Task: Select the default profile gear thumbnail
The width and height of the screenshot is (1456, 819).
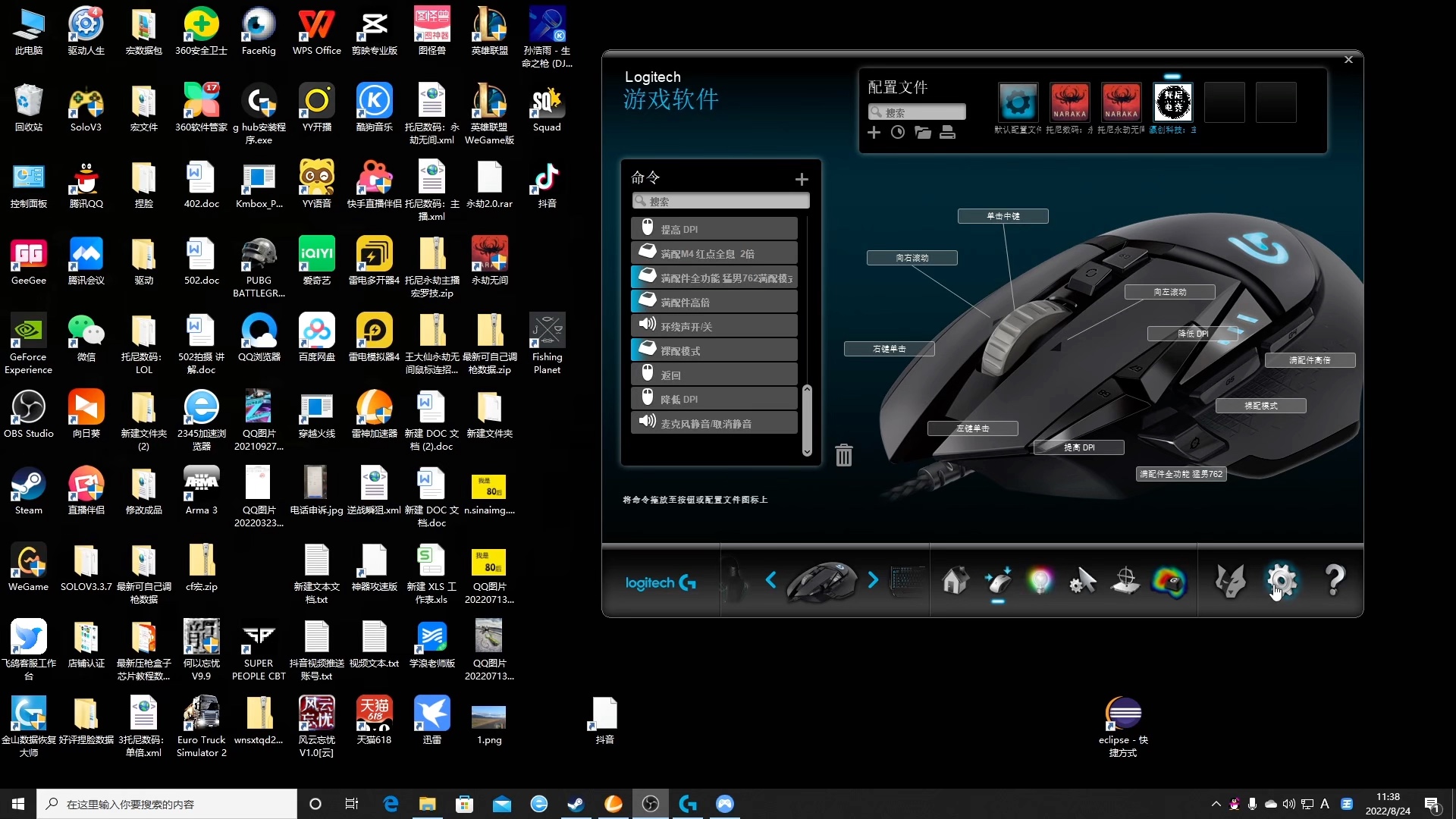Action: (x=1018, y=102)
